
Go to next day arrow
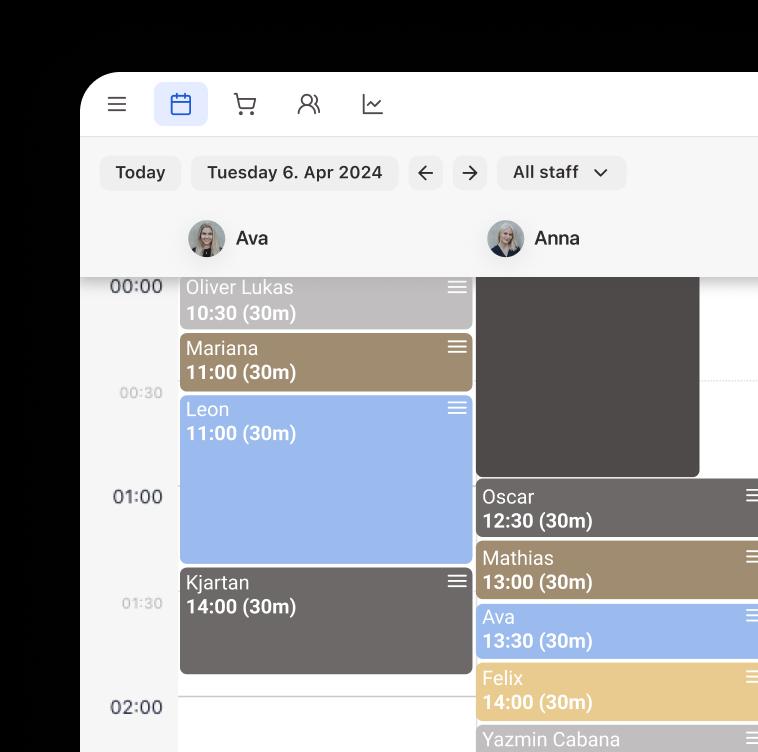point(470,173)
